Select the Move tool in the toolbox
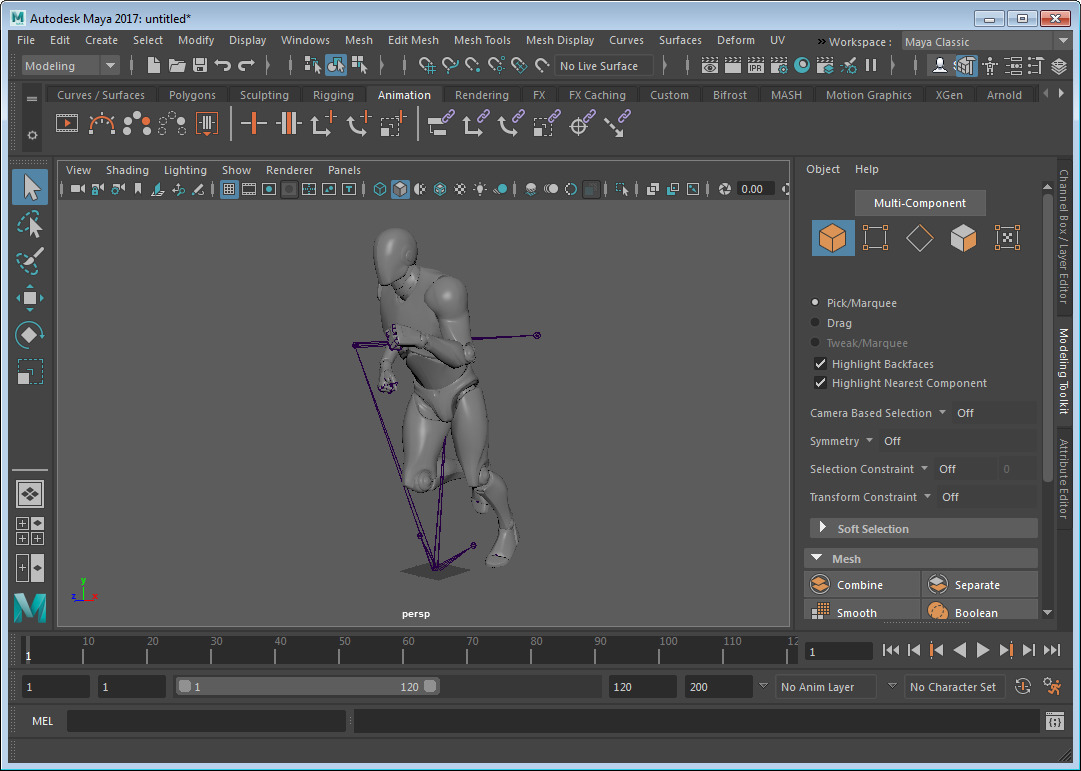This screenshot has width=1081, height=771. 30,298
